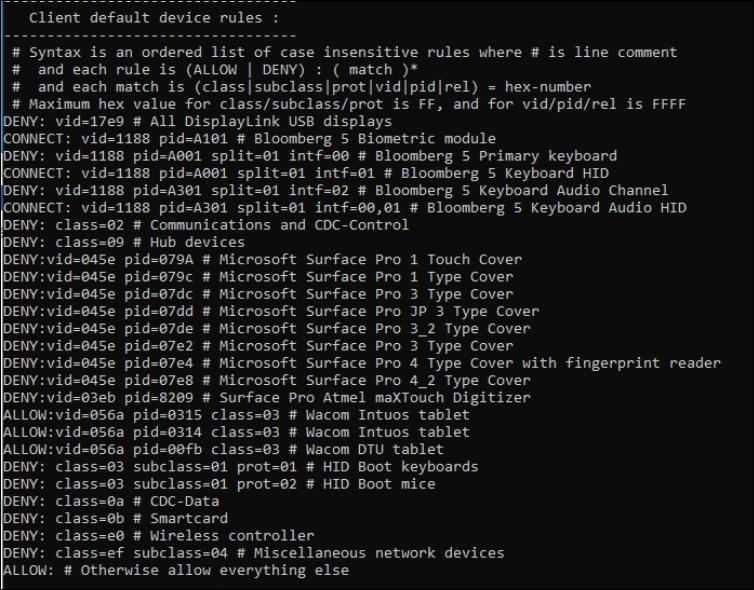Click the Surface Pro 1 Touch Cover line

262,259
